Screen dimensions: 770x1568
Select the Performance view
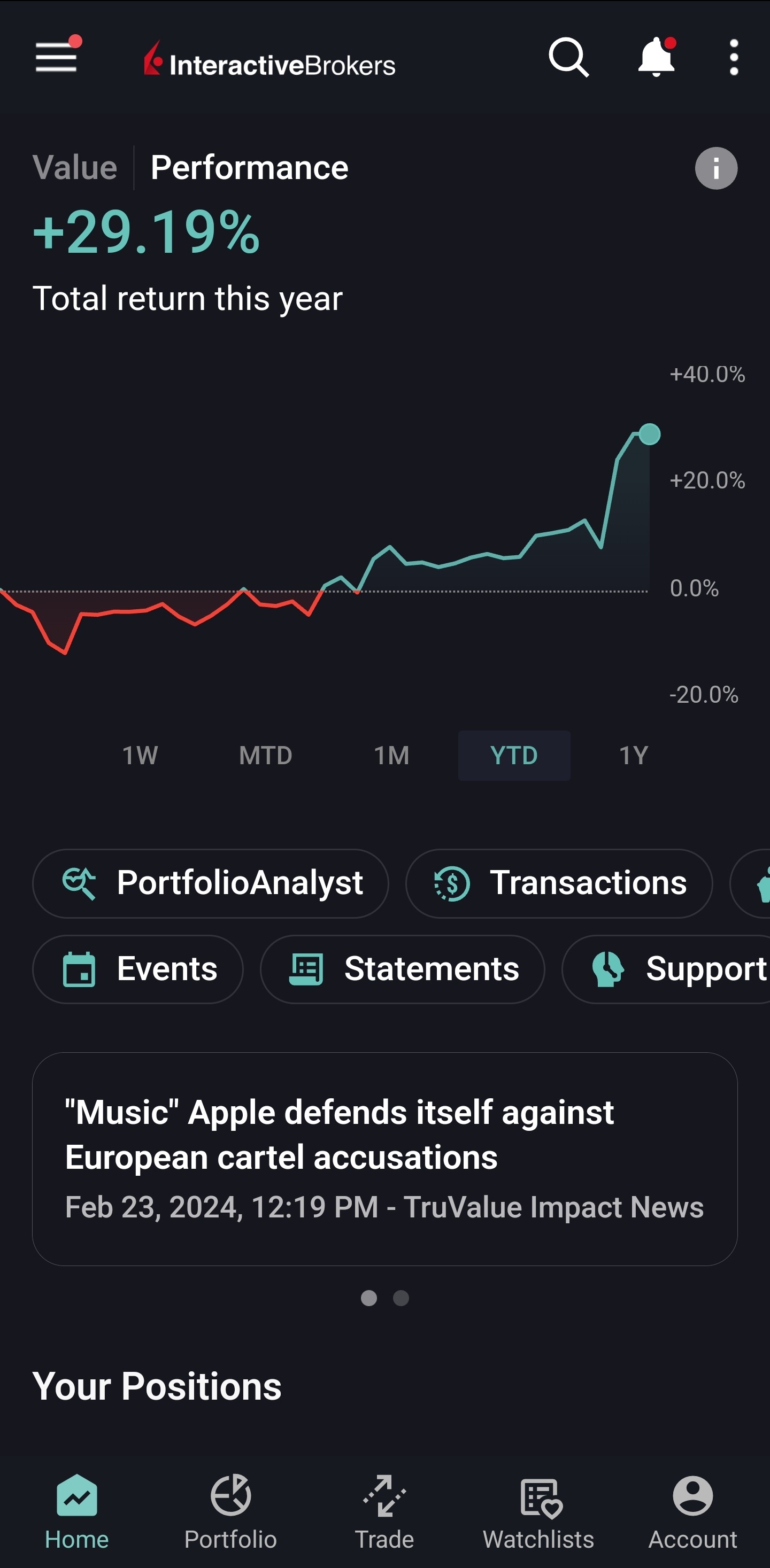click(x=249, y=168)
